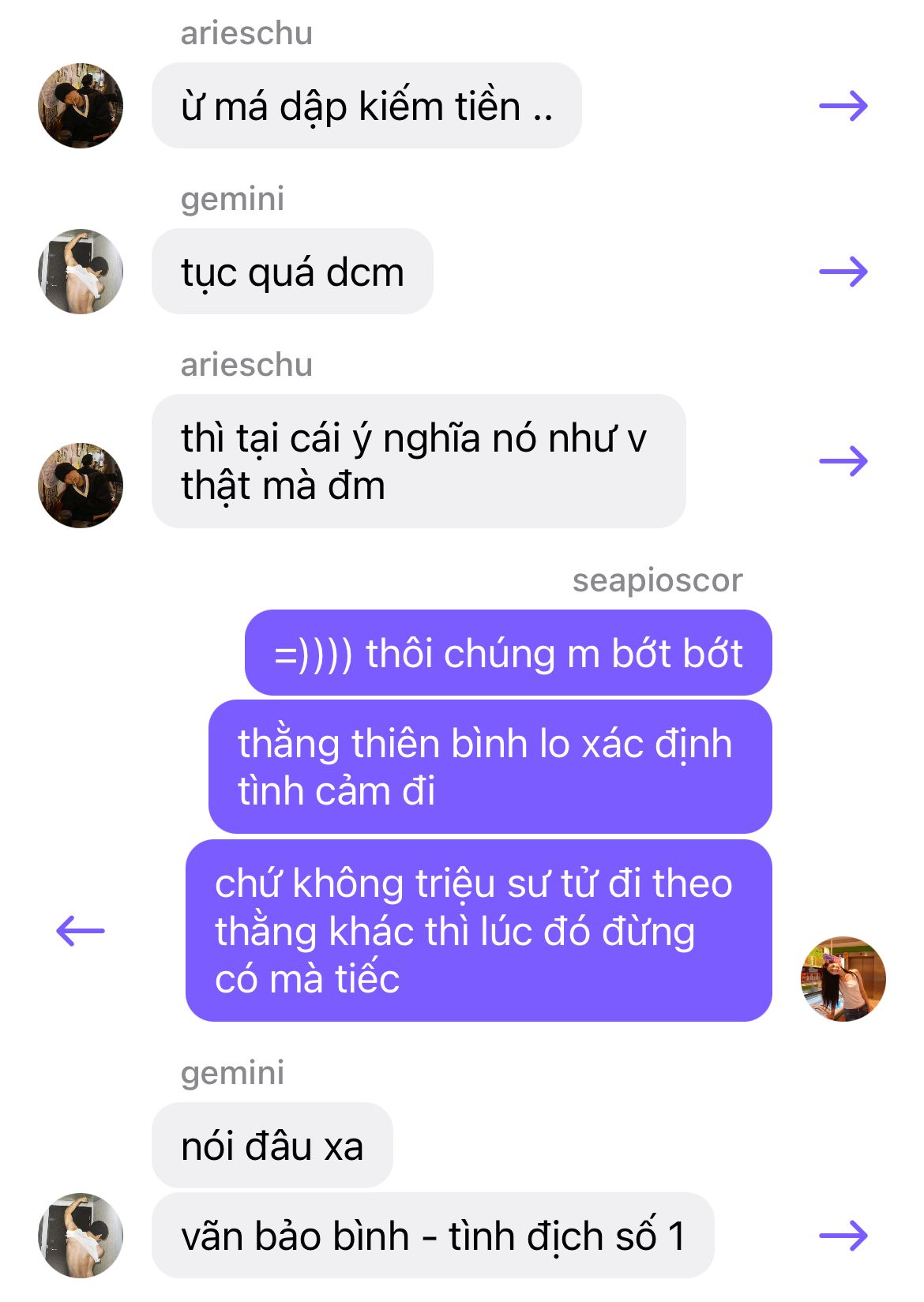Select the "vãn bảo bình - tình địch số 1" bubble
The width and height of the screenshot is (924, 1302).
[433, 1236]
